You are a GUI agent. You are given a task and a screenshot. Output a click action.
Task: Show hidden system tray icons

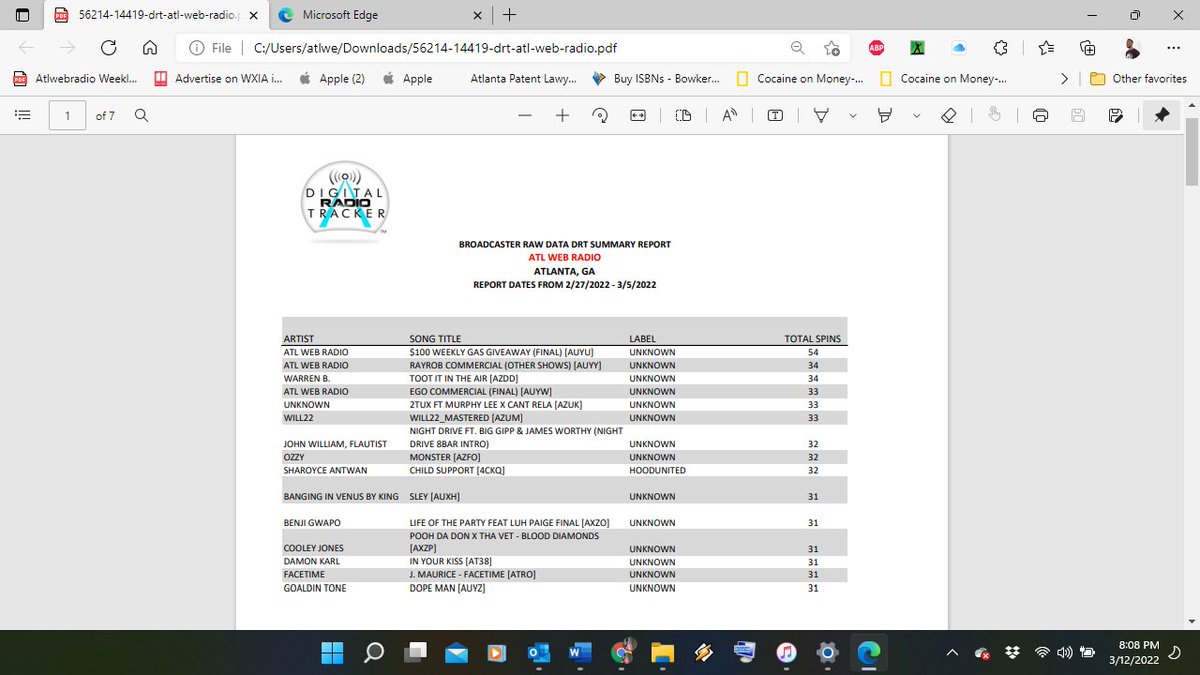pyautogui.click(x=952, y=653)
